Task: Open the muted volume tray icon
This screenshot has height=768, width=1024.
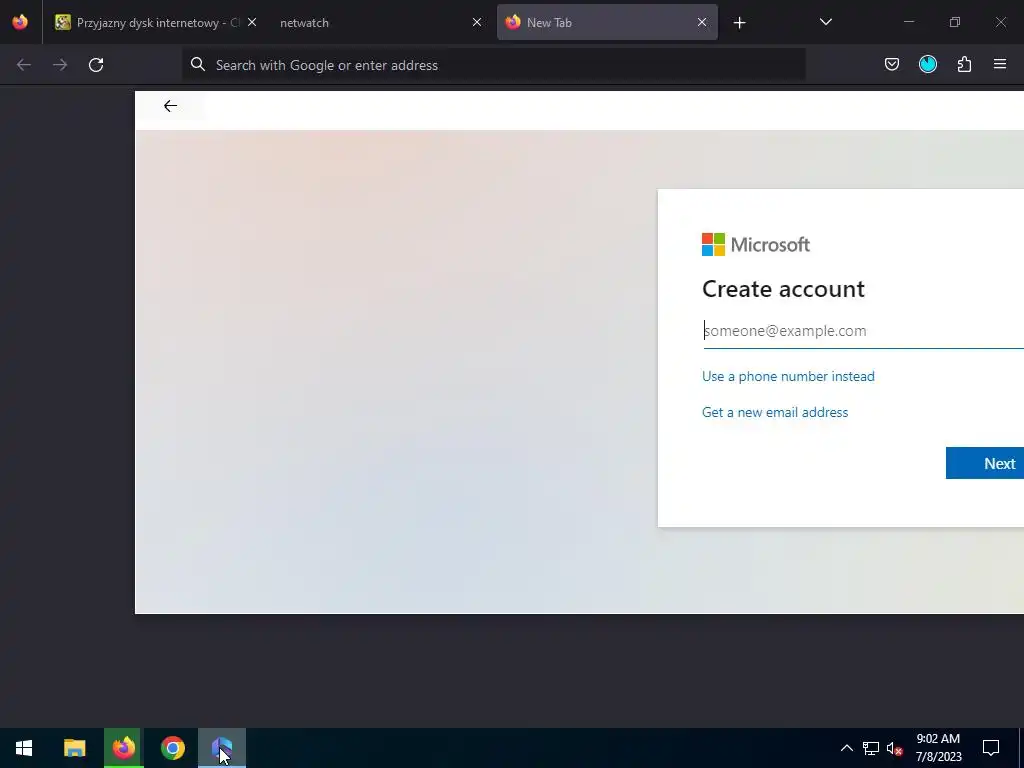Action: tap(894, 748)
